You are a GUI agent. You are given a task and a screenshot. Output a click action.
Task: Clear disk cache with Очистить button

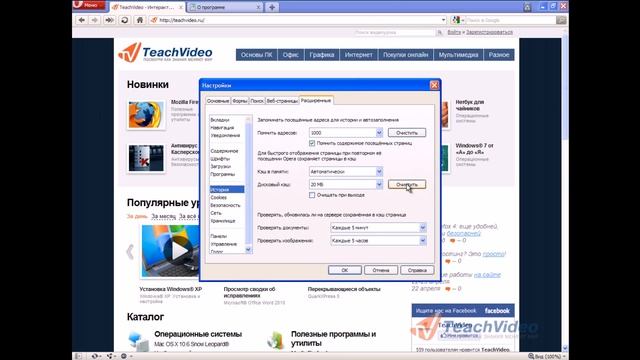click(407, 184)
